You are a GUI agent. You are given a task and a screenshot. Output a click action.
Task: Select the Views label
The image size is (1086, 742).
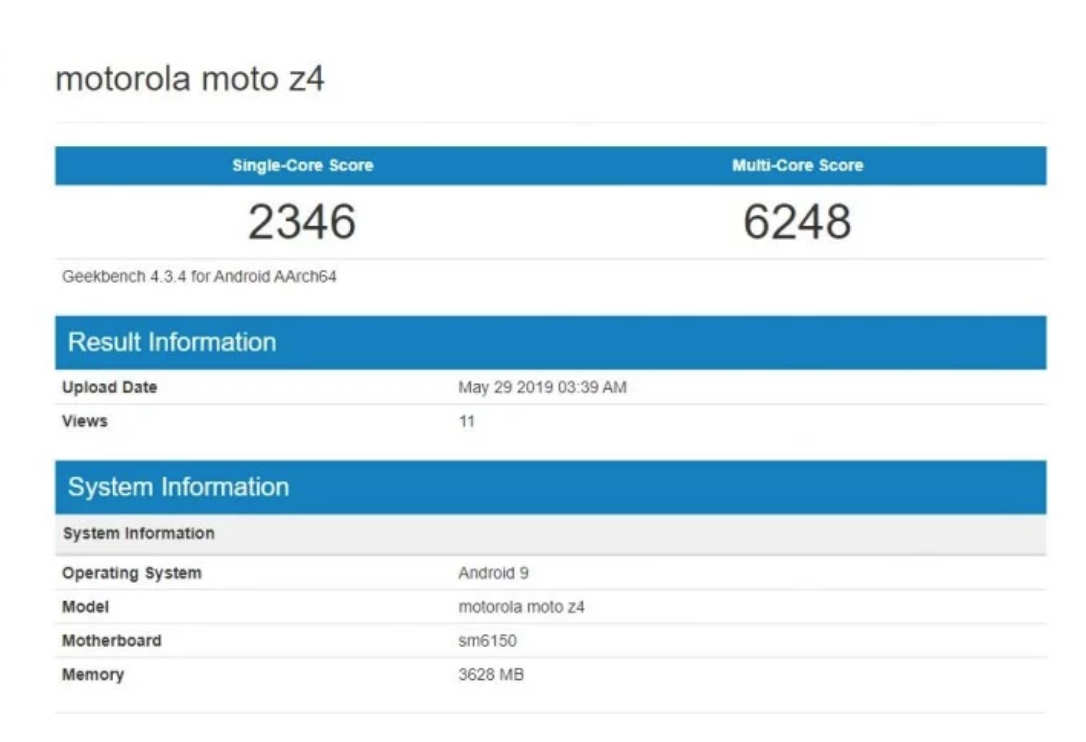(x=84, y=421)
